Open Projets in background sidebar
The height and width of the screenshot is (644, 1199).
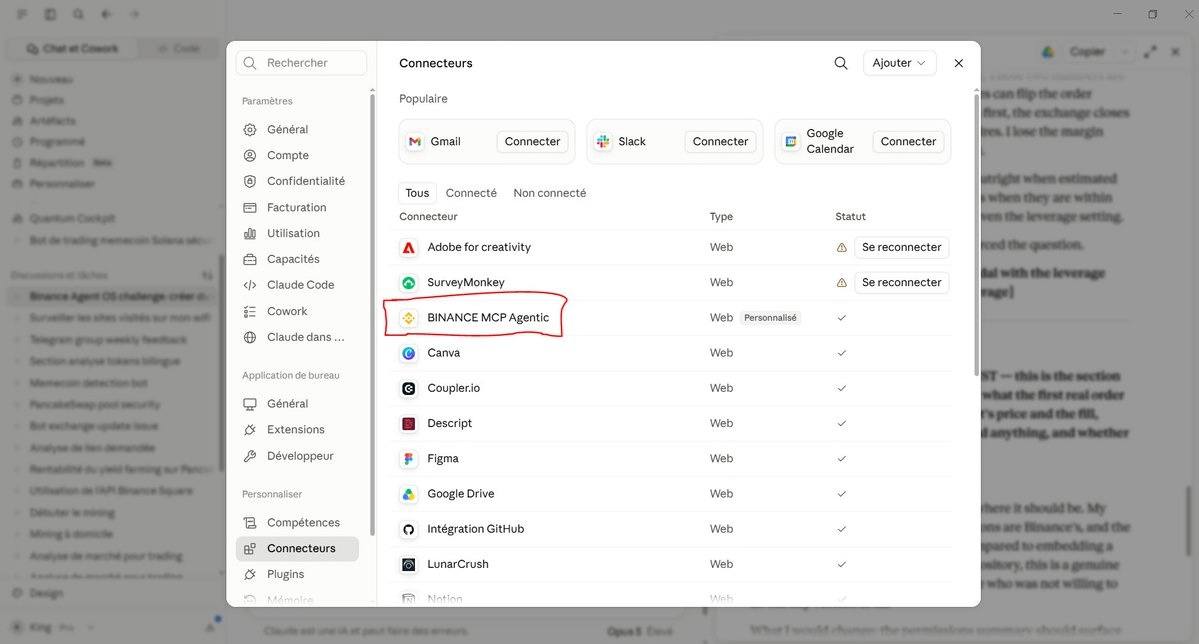pyautogui.click(x=46, y=100)
